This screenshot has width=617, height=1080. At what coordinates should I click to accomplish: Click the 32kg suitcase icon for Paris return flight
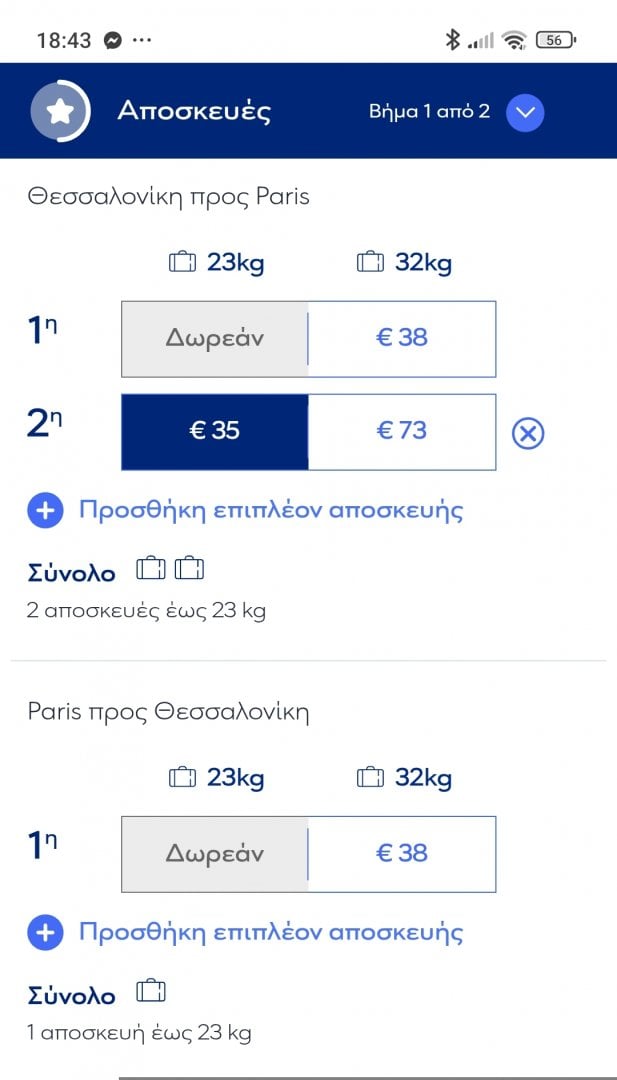click(x=369, y=777)
